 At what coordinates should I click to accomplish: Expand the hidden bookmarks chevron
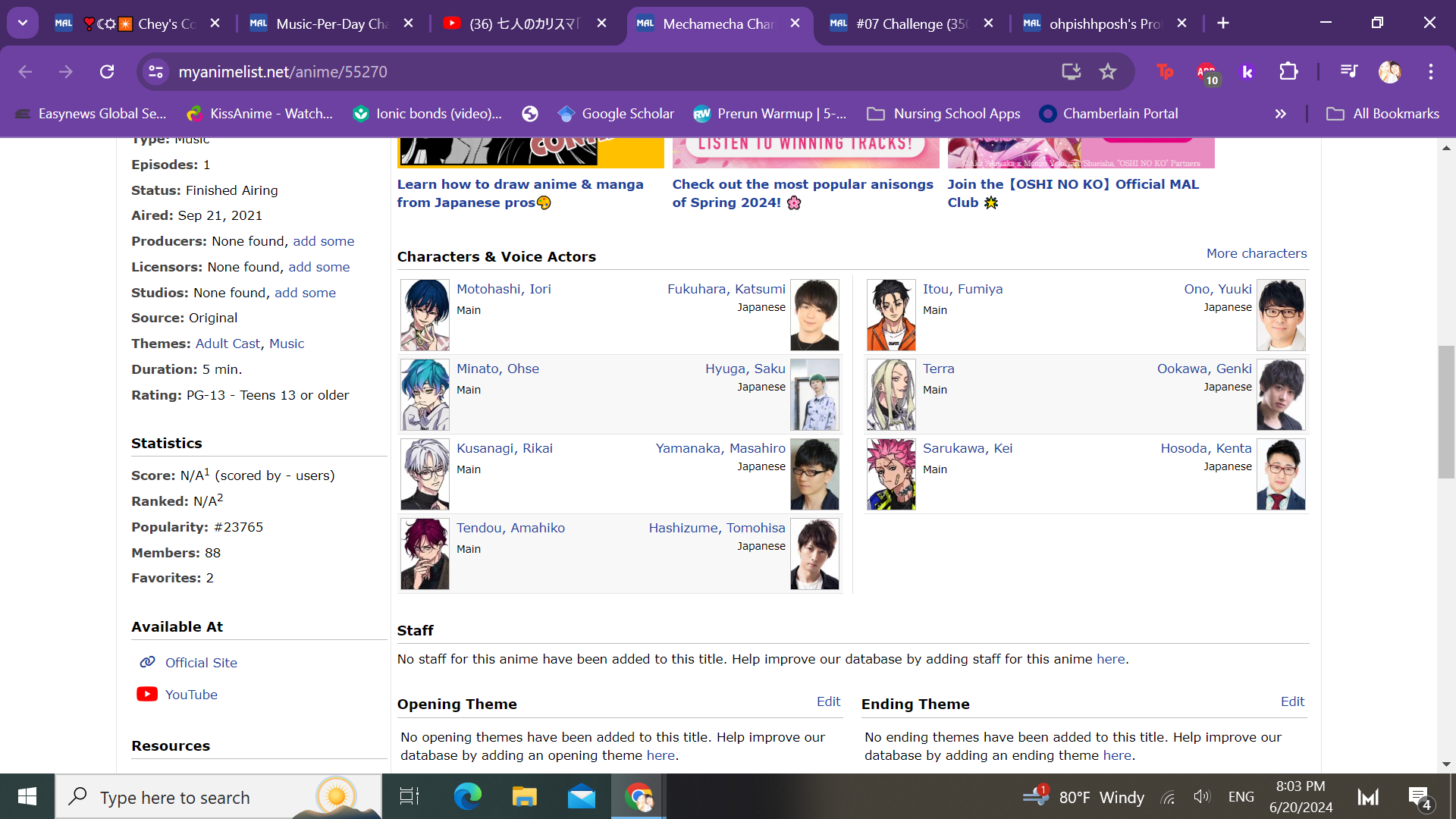coord(1280,114)
